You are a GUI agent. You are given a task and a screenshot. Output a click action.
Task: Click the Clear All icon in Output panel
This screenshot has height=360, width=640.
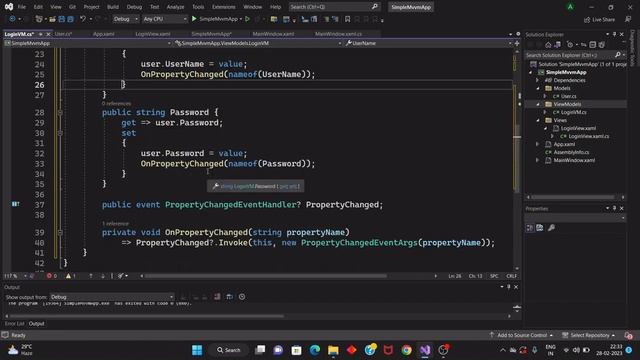pos(217,297)
